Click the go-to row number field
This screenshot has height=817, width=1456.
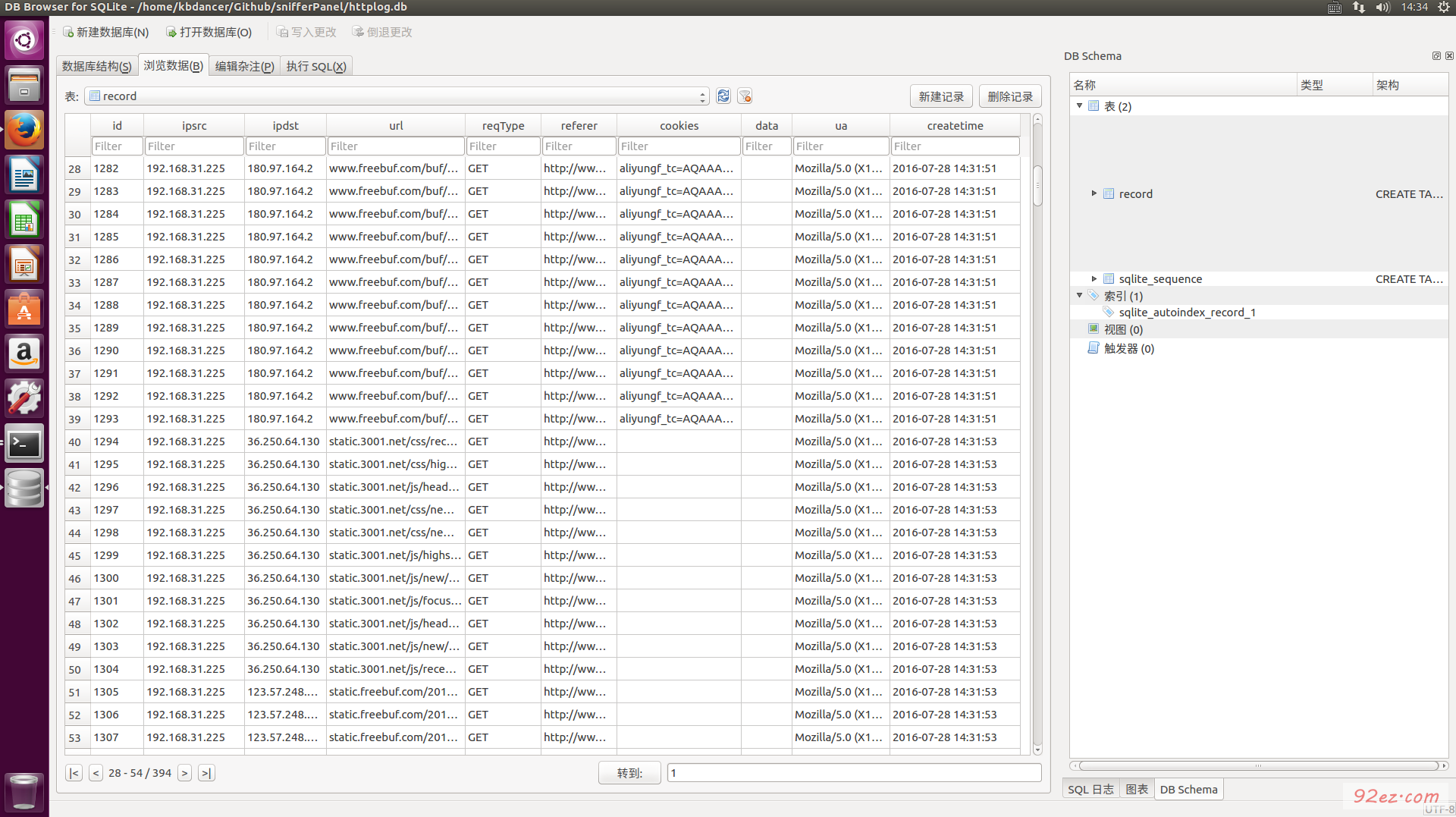pos(854,773)
